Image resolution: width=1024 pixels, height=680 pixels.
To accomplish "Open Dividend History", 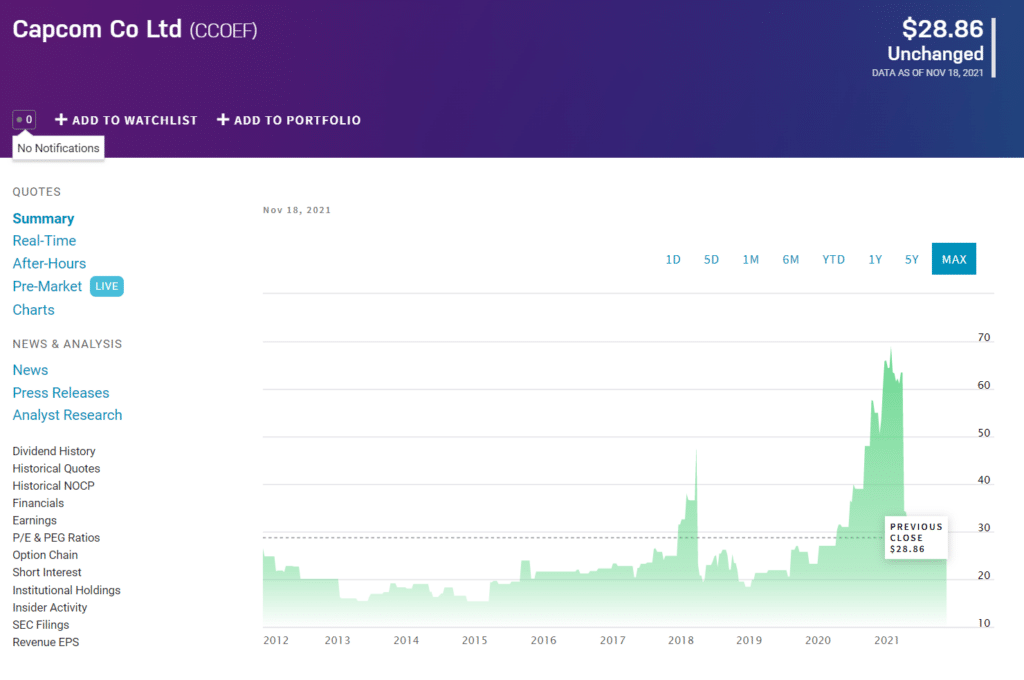I will tap(54, 451).
